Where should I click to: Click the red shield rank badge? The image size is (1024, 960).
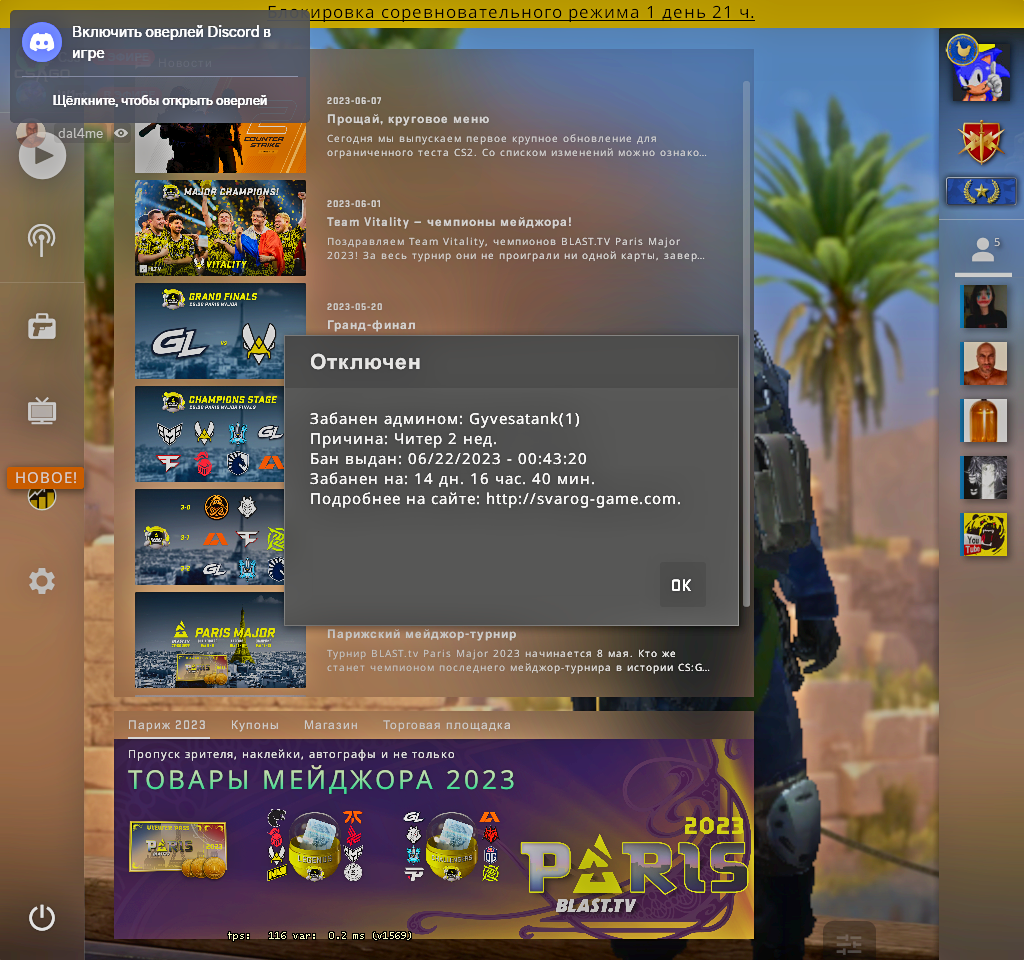(981, 142)
